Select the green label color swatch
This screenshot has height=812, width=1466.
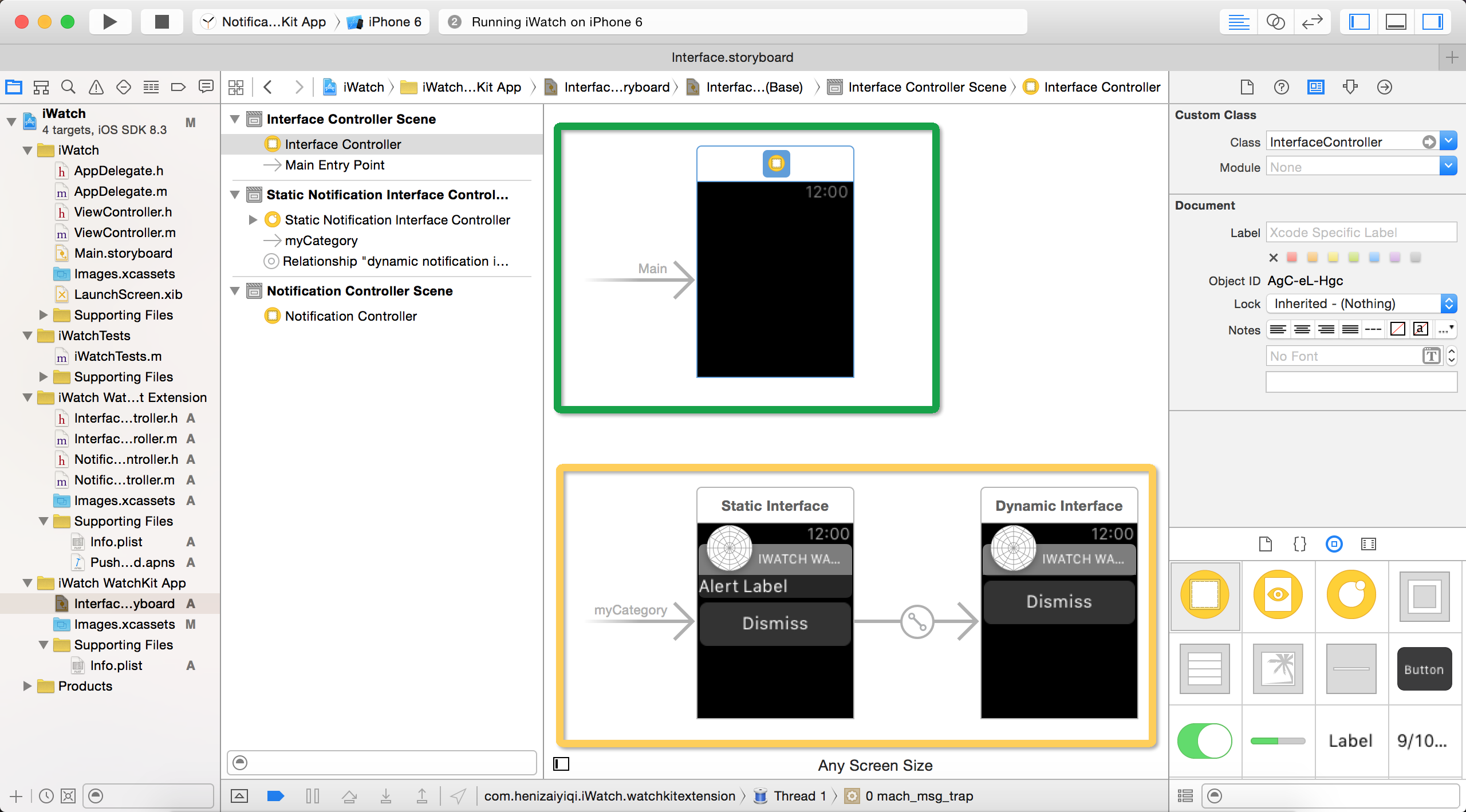(x=1354, y=257)
